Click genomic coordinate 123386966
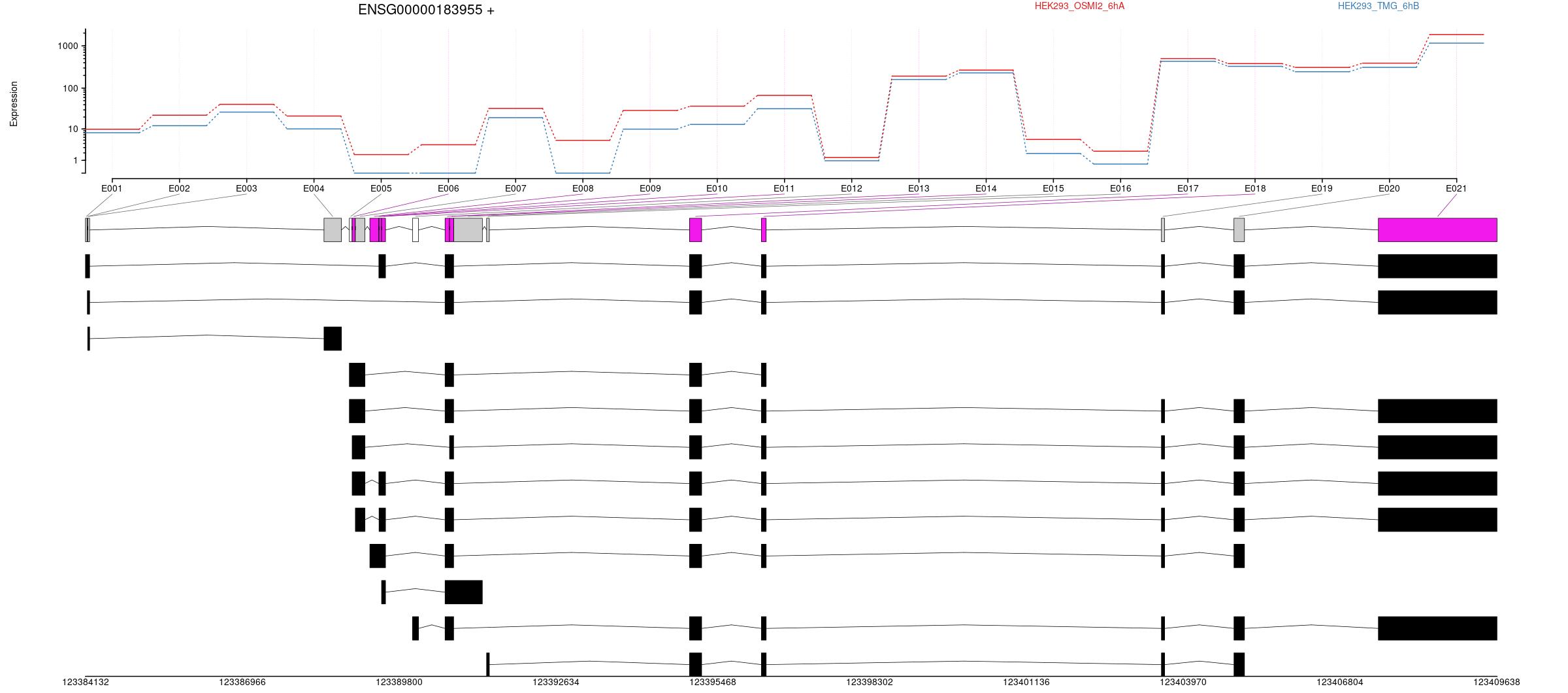 [x=242, y=682]
